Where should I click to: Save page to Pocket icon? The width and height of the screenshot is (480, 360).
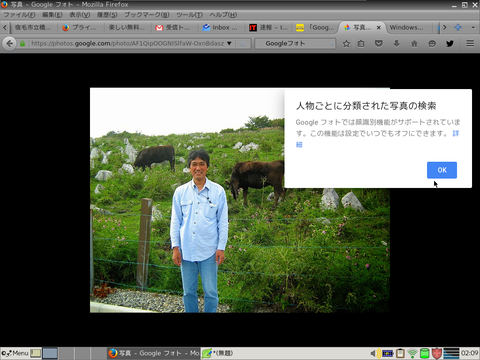point(379,43)
